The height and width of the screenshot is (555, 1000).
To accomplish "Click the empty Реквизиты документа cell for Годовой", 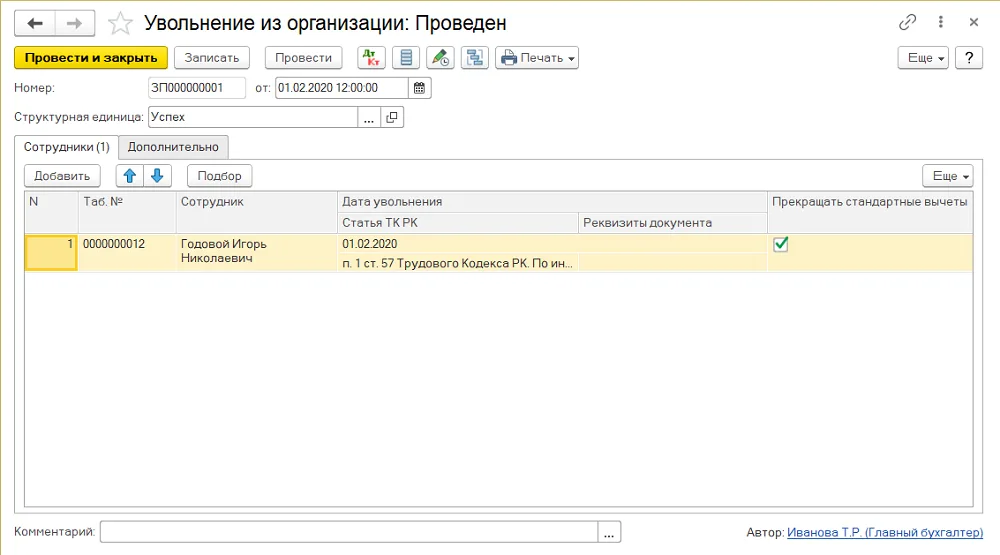I will tap(672, 263).
